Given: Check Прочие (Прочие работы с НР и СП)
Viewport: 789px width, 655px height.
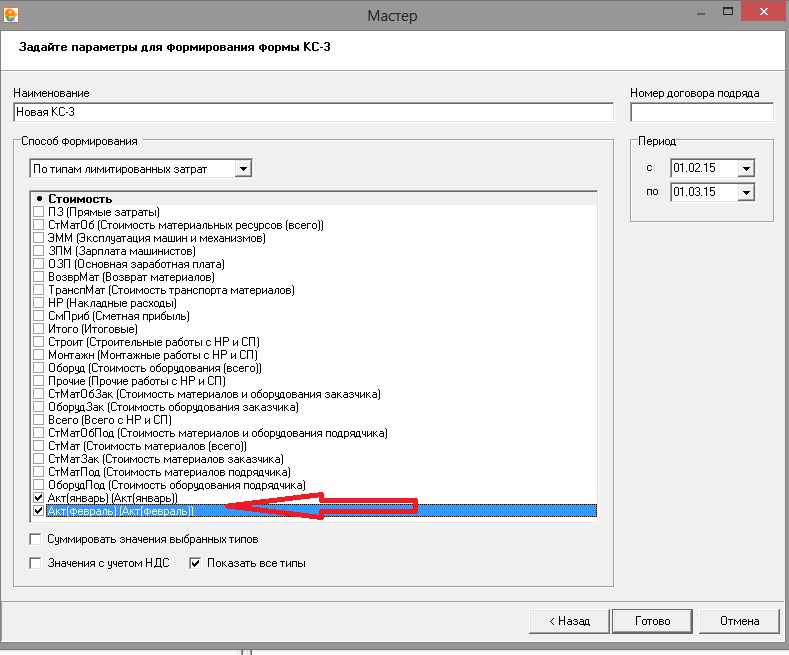Looking at the screenshot, I should pos(39,381).
